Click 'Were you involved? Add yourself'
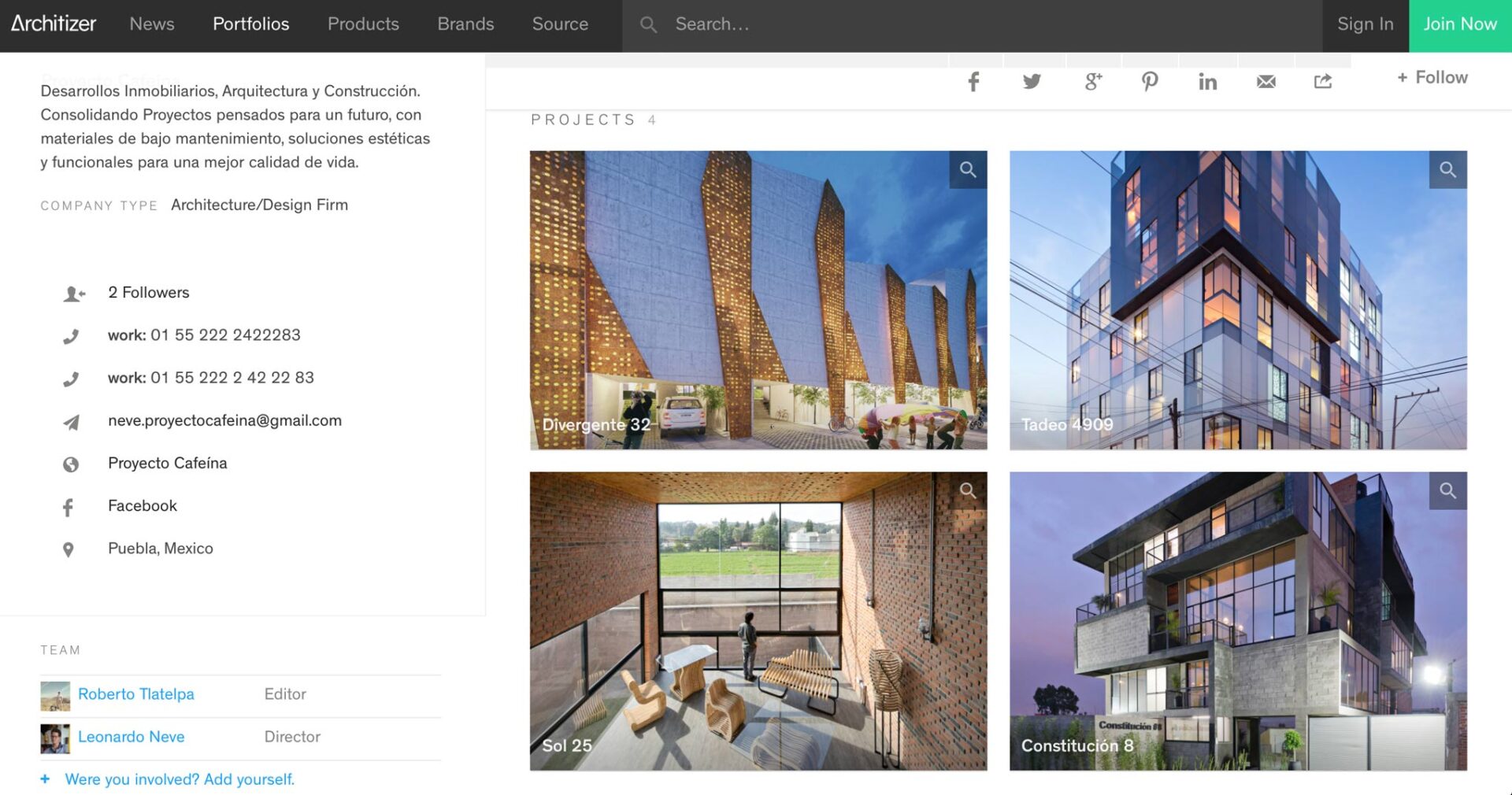 [x=180, y=779]
